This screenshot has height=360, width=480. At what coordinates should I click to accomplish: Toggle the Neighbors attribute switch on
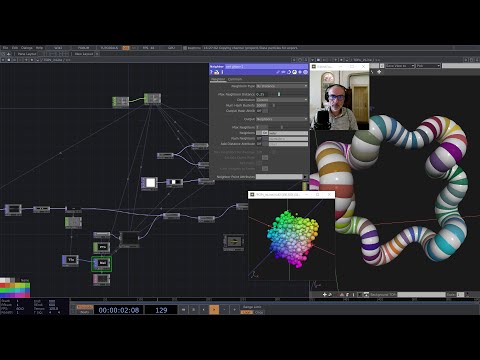262,133
